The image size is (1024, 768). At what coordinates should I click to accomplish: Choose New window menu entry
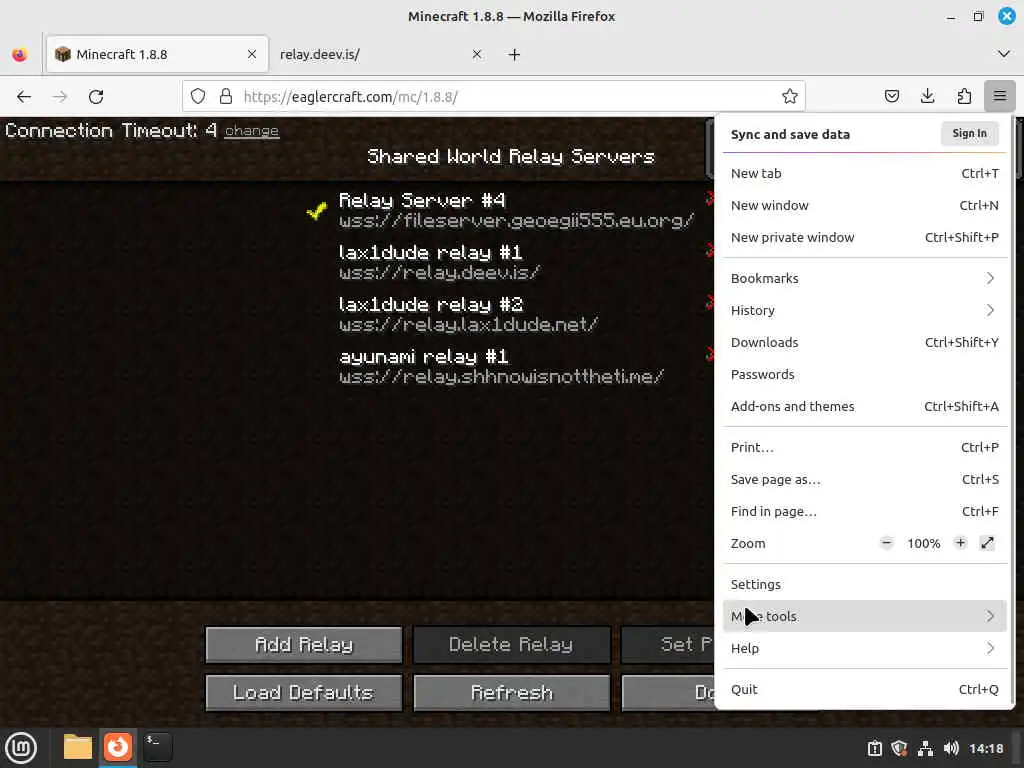click(864, 205)
